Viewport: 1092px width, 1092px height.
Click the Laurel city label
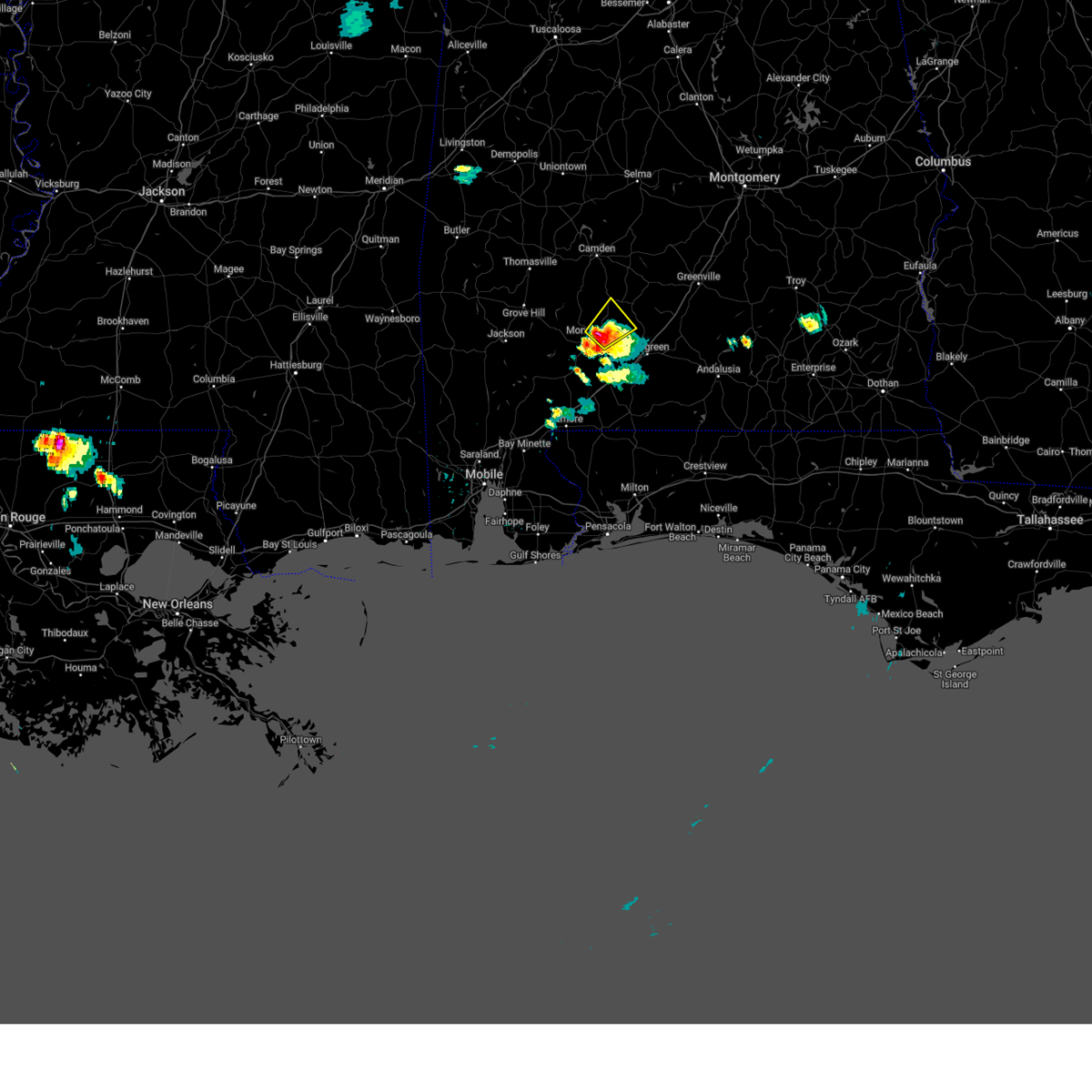click(319, 300)
